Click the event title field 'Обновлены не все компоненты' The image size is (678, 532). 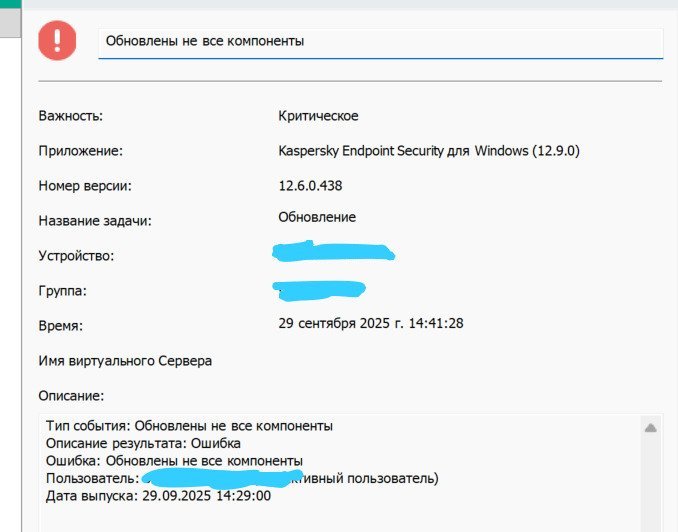click(x=381, y=43)
